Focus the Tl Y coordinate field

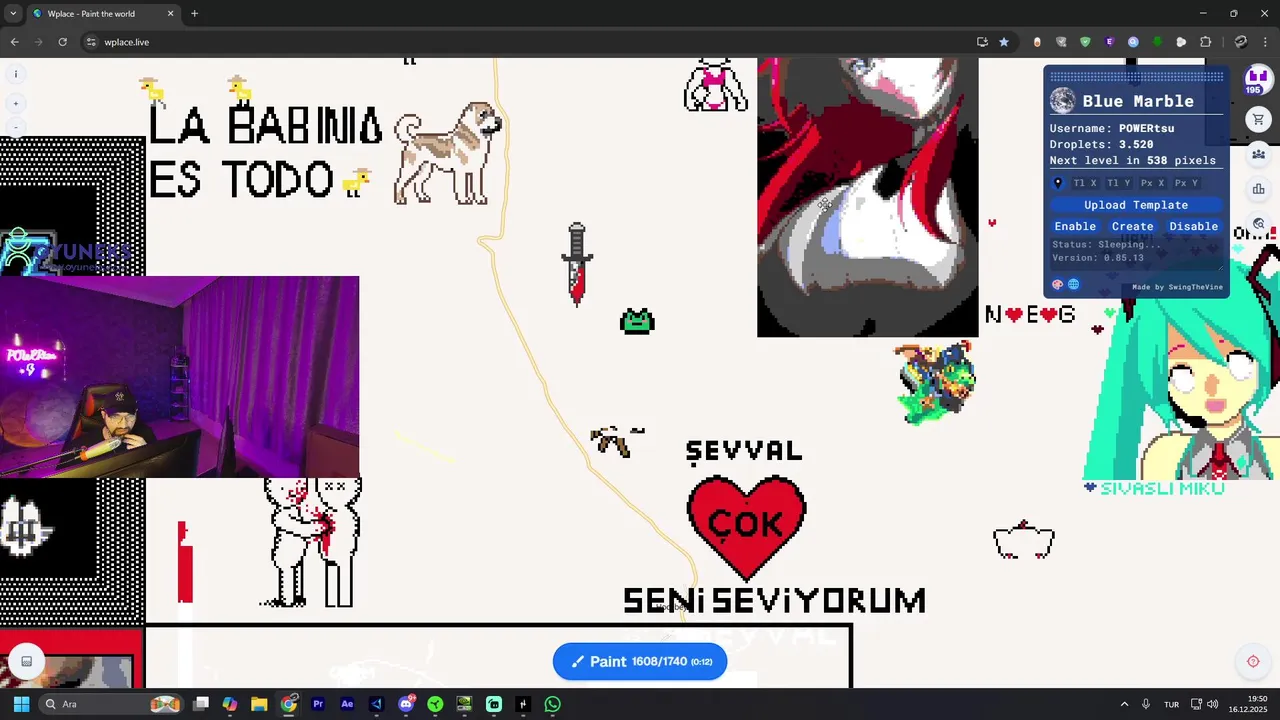(1119, 183)
